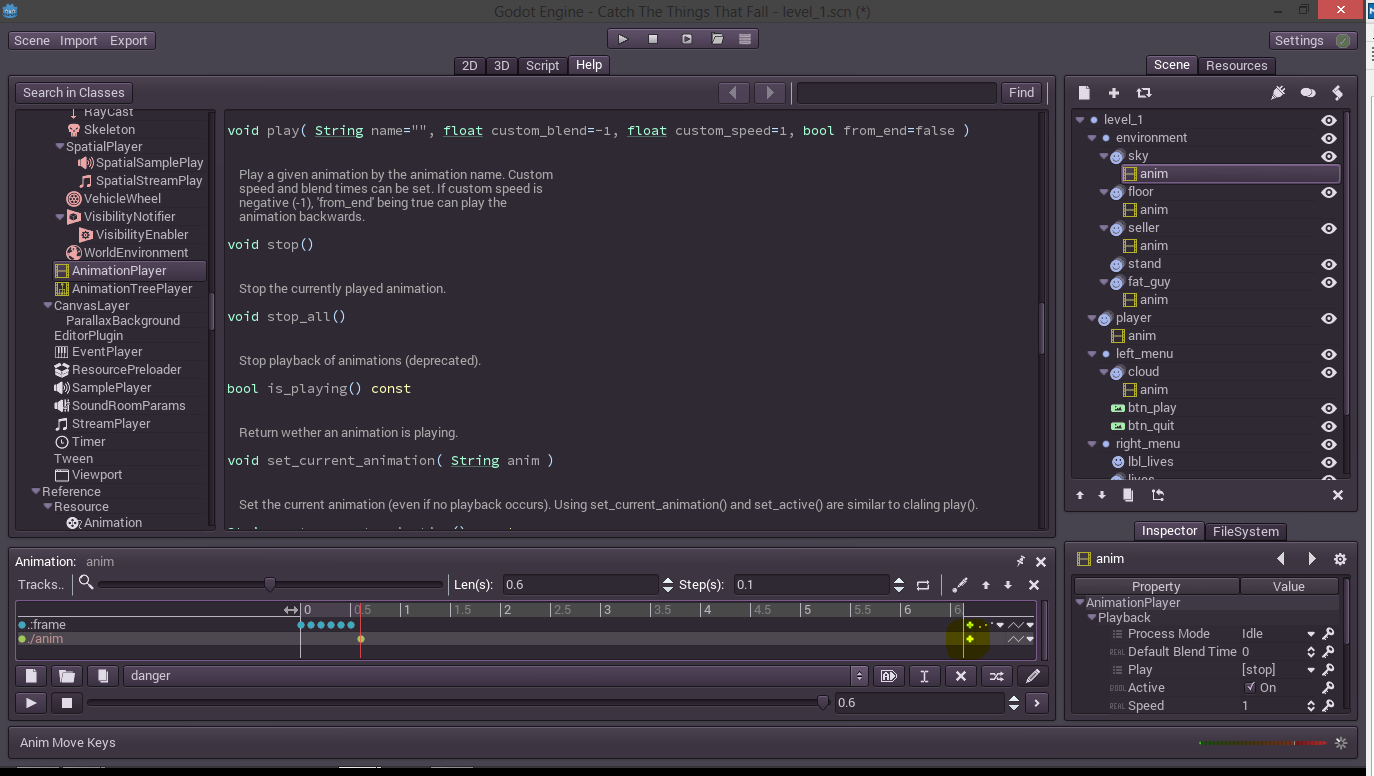Screen dimensions: 1374x776
Task: Hide the player node
Action: (1329, 318)
